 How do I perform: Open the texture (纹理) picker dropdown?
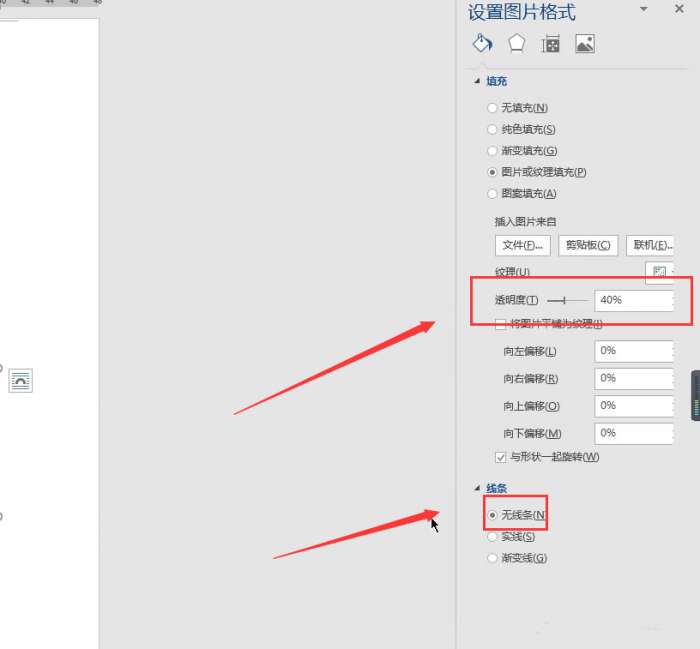pos(661,272)
